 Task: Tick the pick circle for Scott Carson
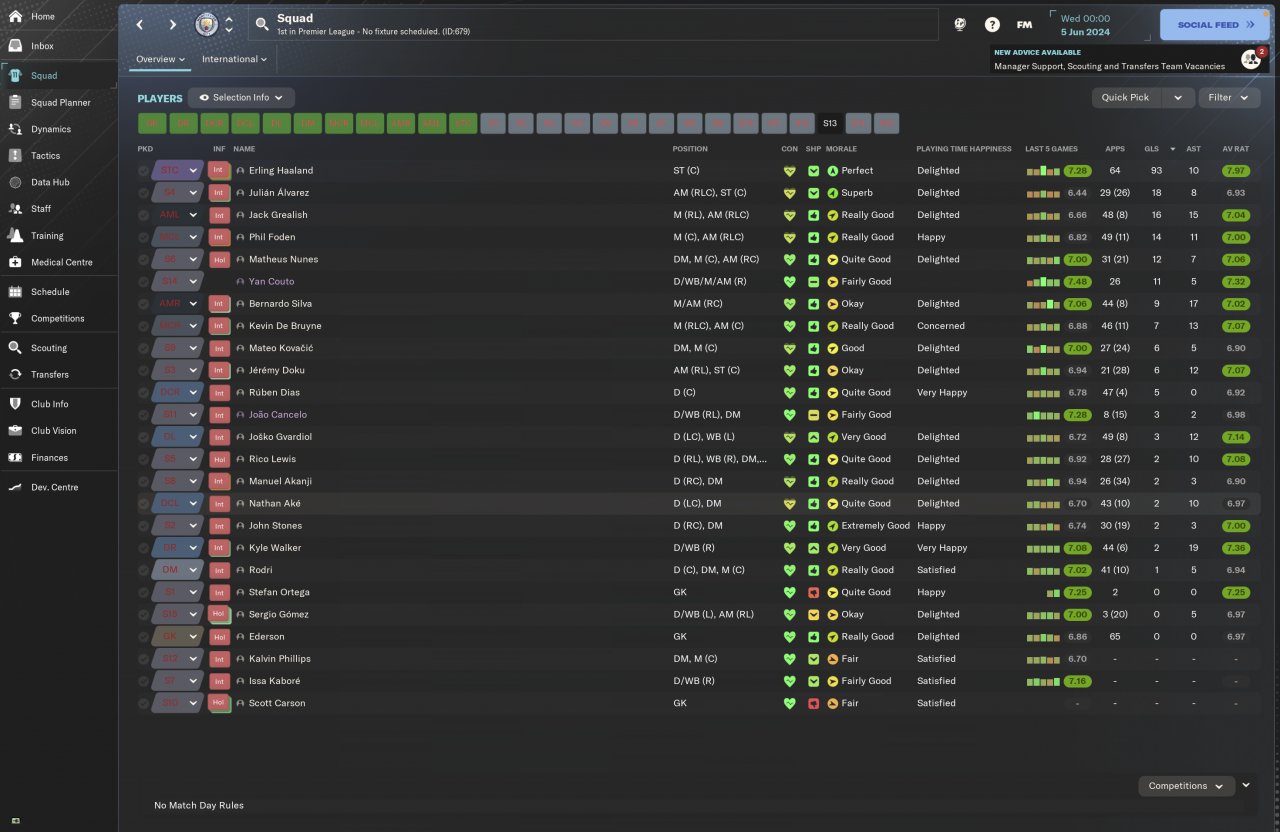click(x=143, y=703)
